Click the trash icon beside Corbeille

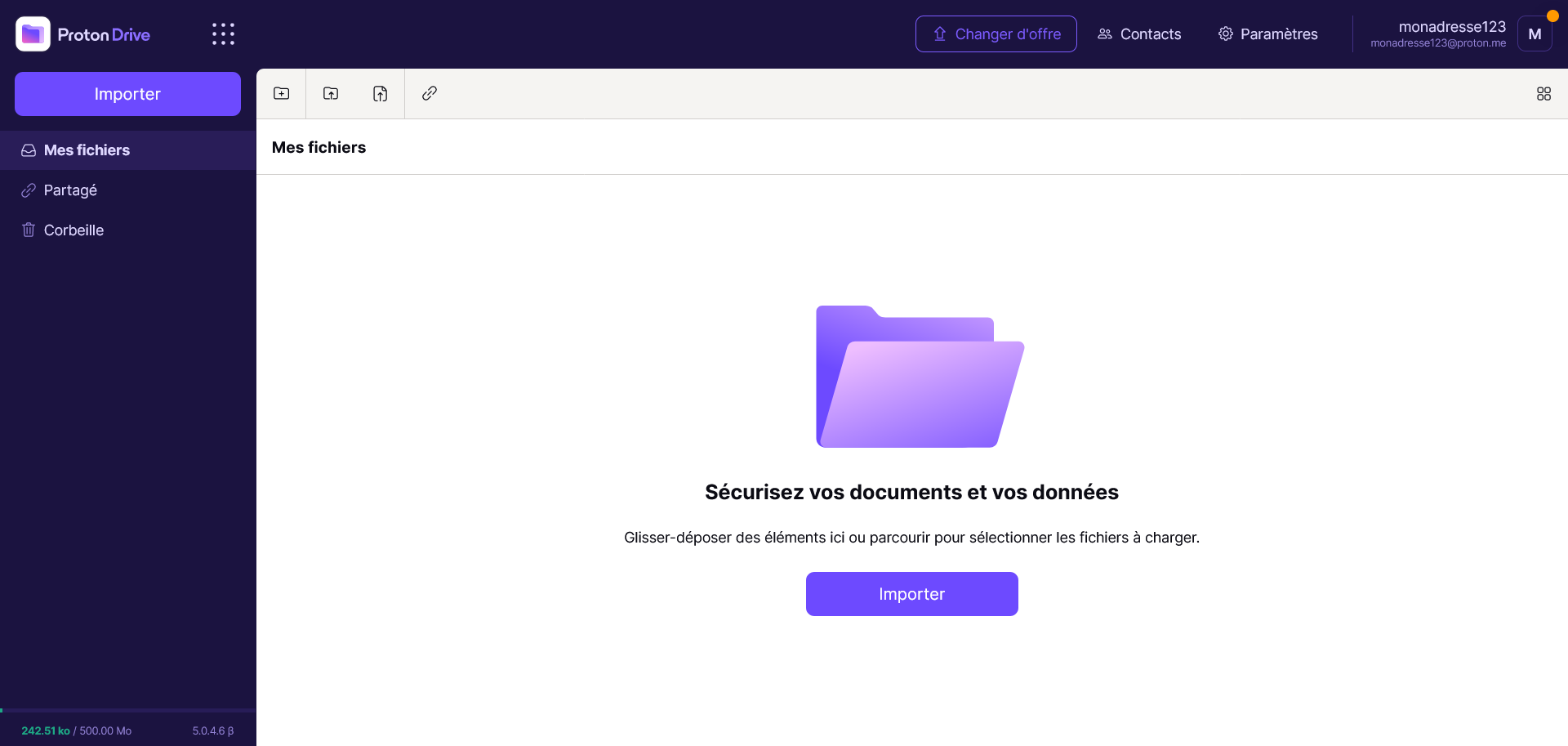tap(29, 230)
